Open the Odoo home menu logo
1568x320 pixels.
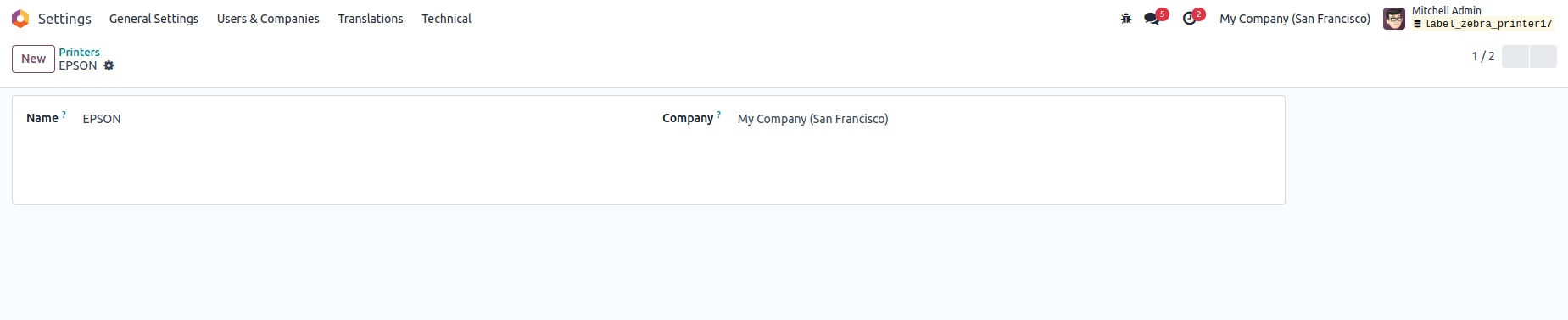click(20, 18)
